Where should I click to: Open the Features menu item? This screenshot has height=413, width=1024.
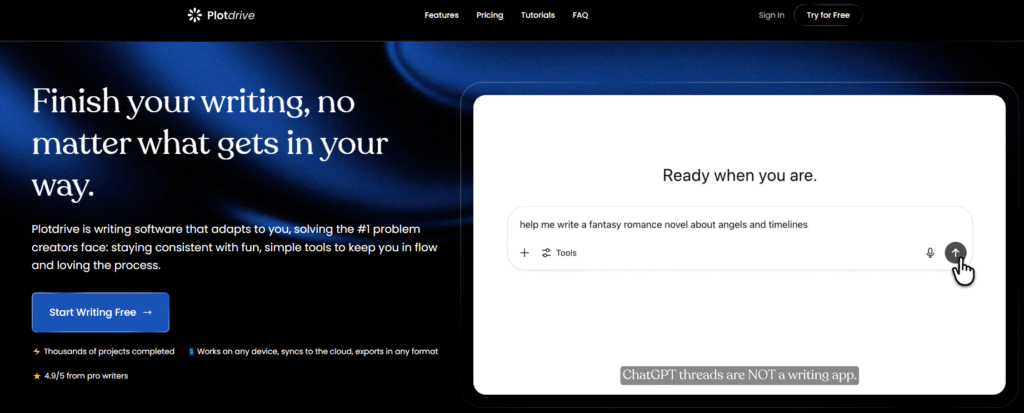coord(441,15)
